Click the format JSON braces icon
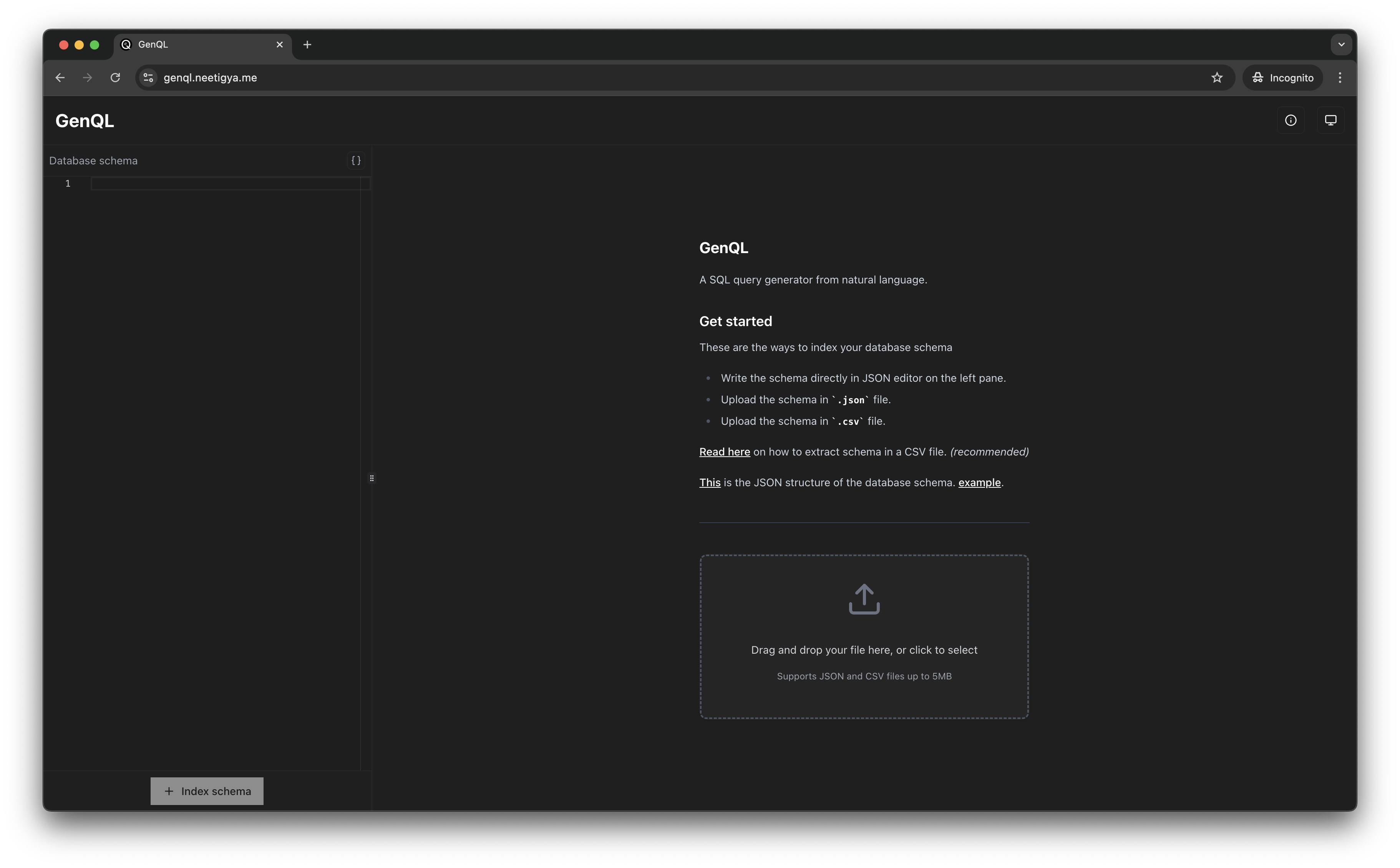This screenshot has height=868, width=1400. (x=356, y=161)
